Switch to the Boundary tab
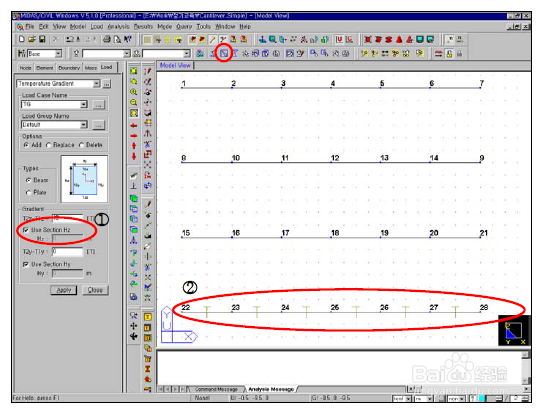 coord(69,68)
